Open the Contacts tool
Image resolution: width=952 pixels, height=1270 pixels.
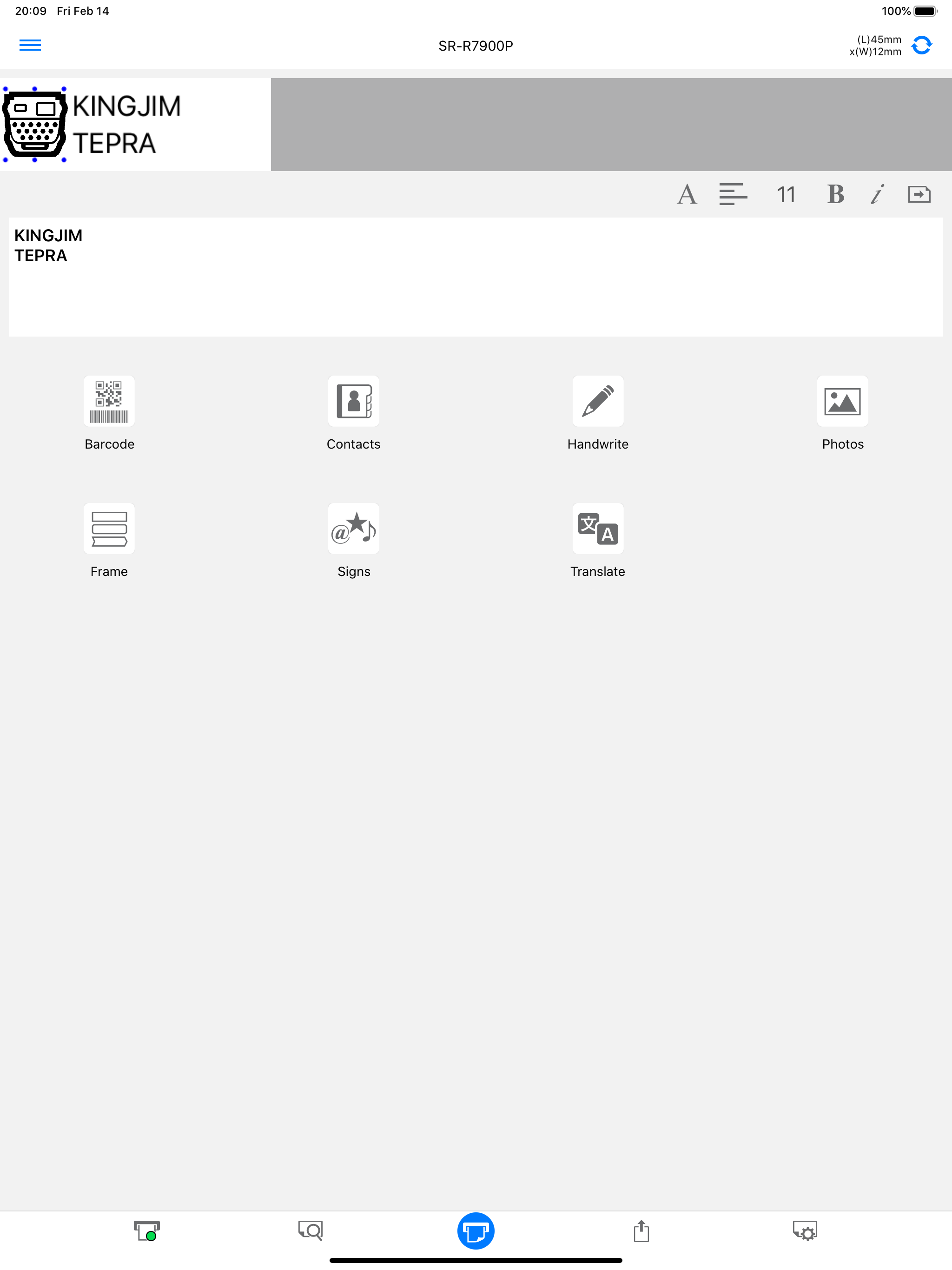click(354, 401)
